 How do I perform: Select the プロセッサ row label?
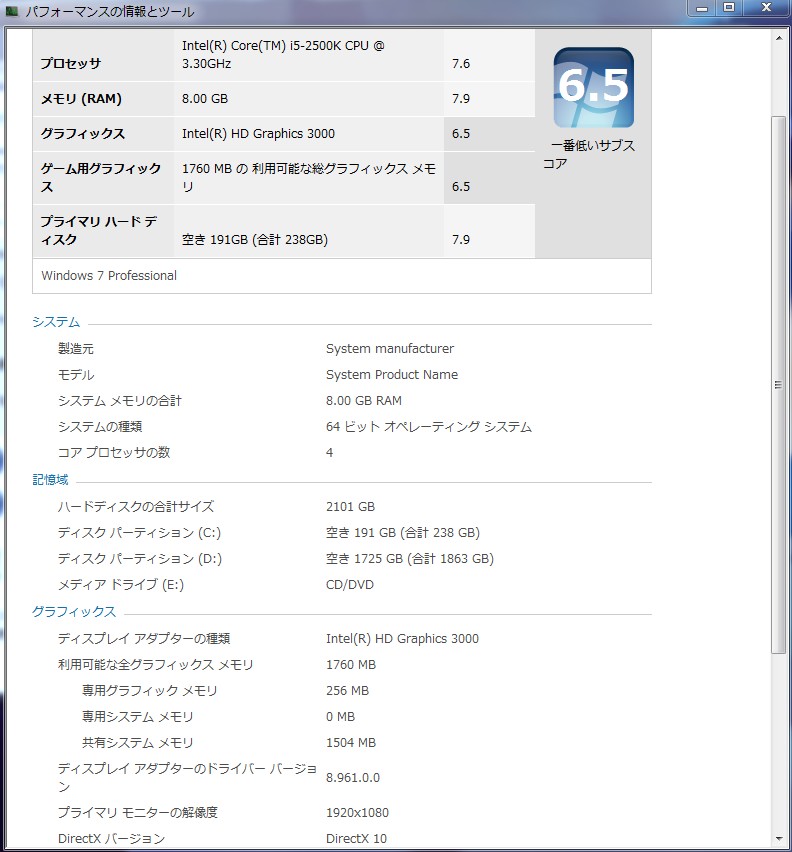(71, 64)
